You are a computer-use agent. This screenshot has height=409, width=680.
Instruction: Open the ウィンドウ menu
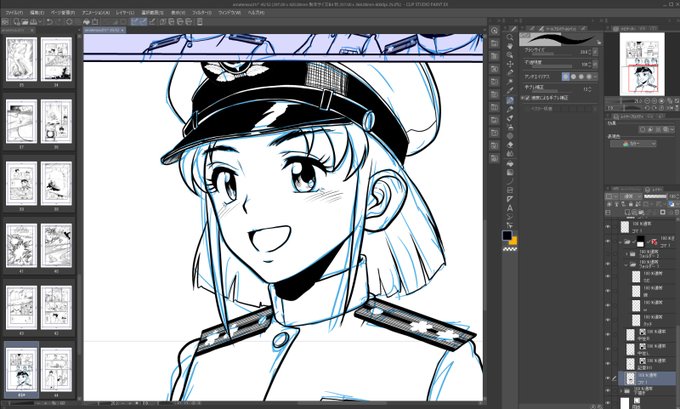pyautogui.click(x=229, y=13)
